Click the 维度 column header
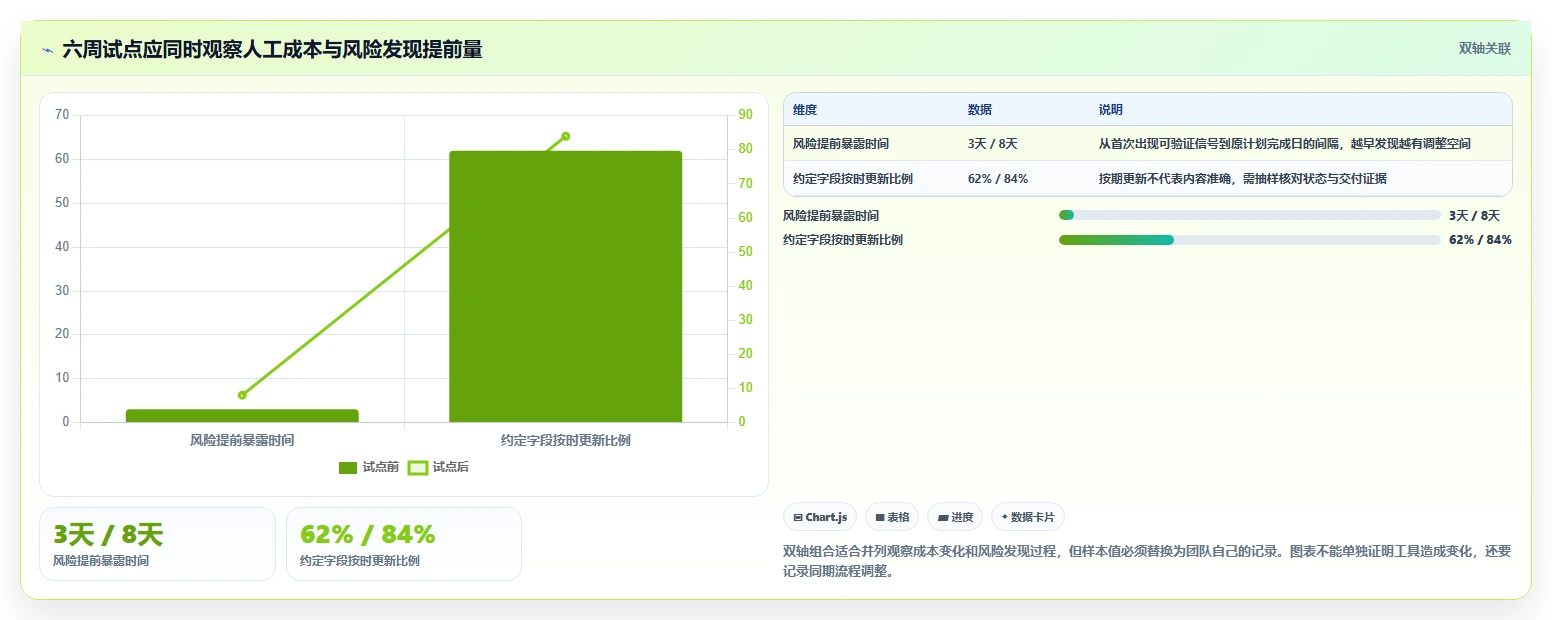This screenshot has height=620, width=1552. point(805,110)
